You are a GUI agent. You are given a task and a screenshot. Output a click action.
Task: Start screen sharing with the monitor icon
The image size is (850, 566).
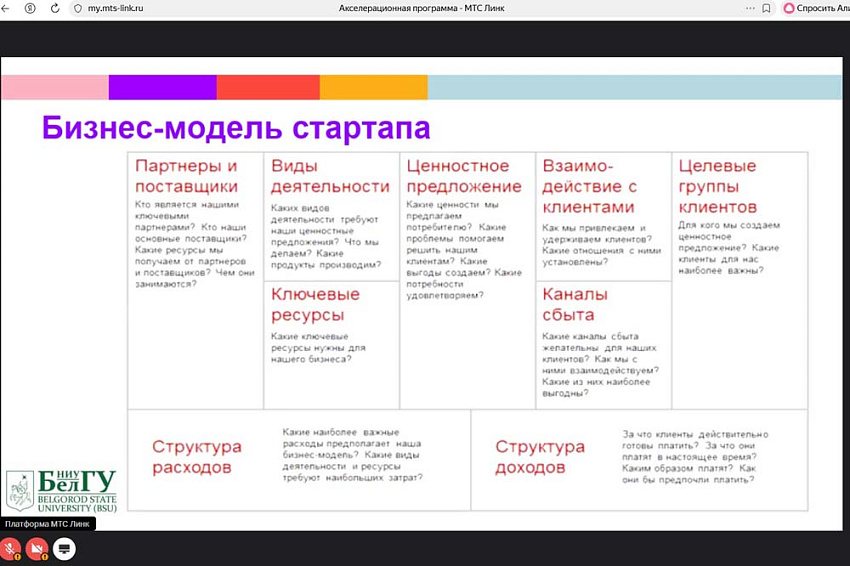click(65, 548)
